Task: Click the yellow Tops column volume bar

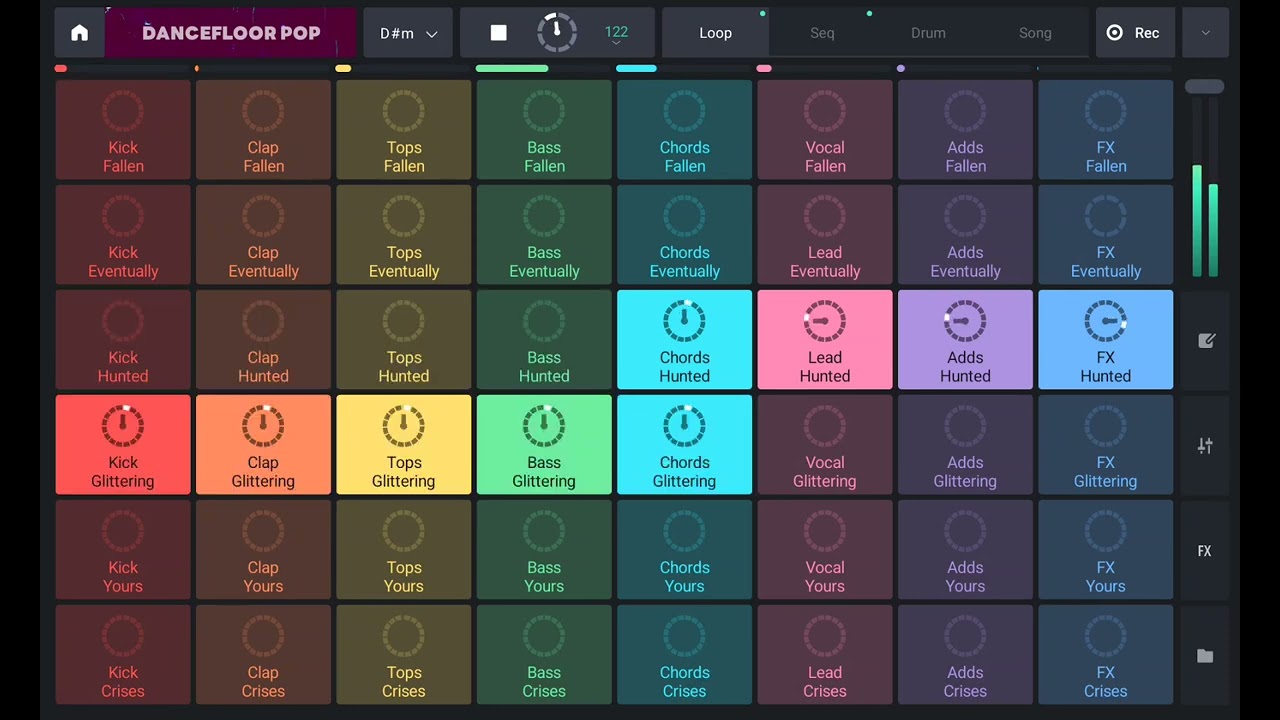Action: [x=343, y=68]
